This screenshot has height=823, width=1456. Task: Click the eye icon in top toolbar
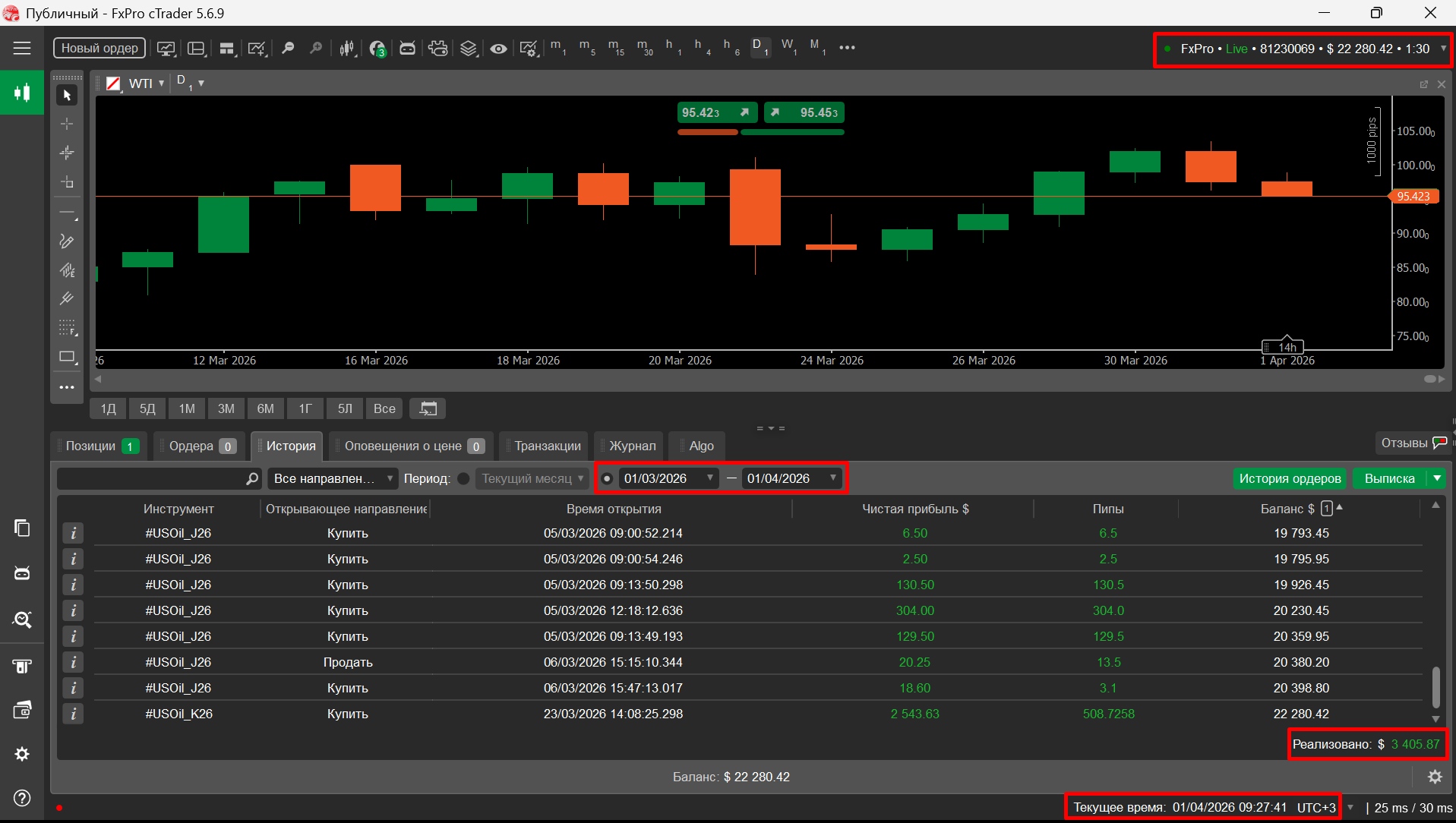point(498,49)
